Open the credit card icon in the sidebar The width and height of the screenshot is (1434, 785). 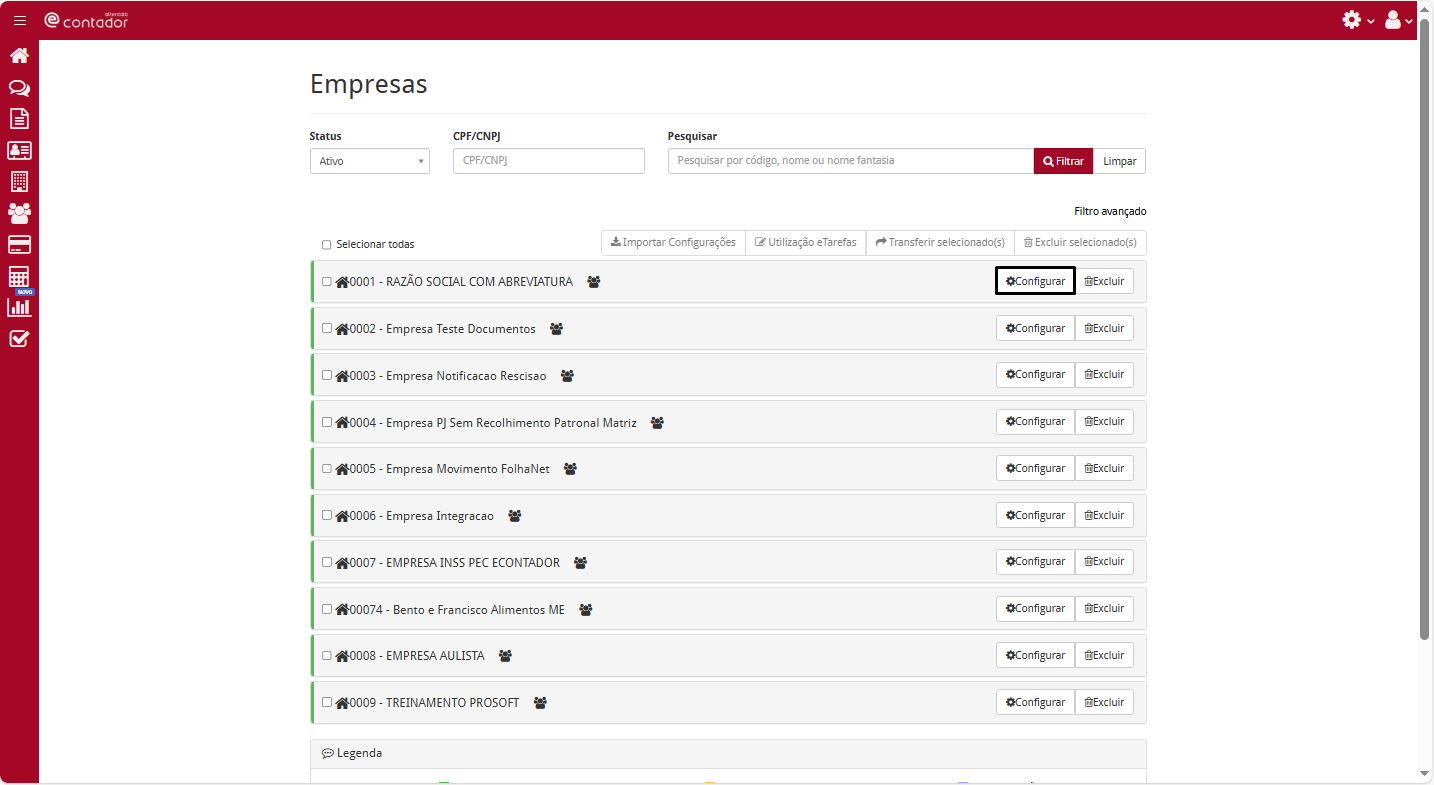pos(19,245)
